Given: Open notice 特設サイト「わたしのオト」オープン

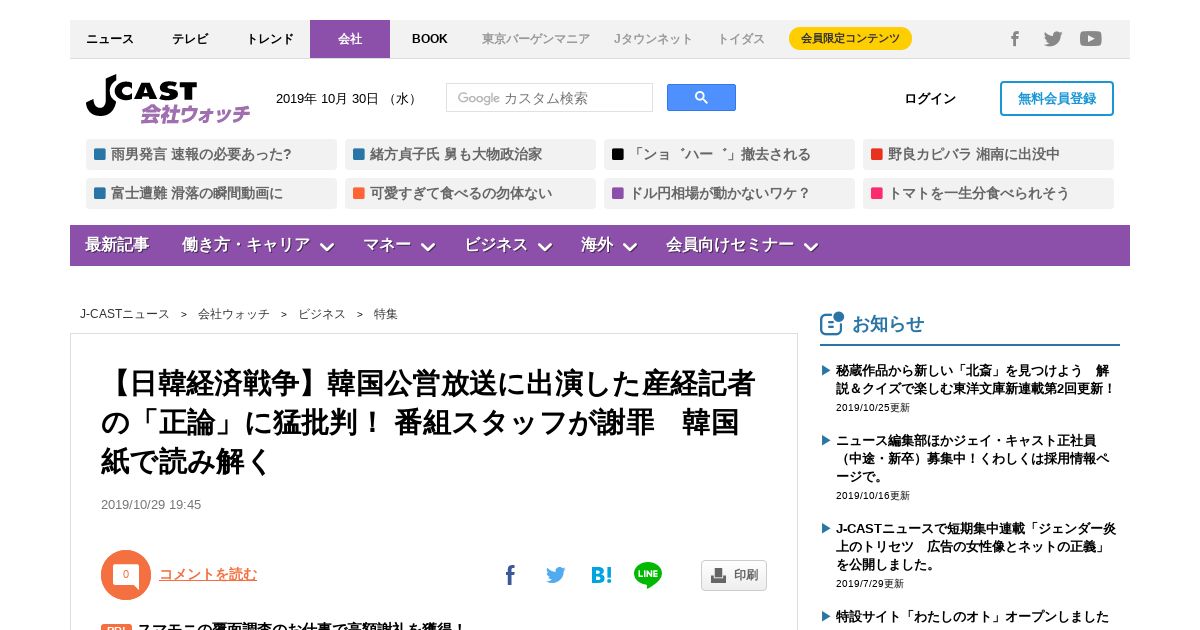Looking at the screenshot, I should [x=972, y=617].
